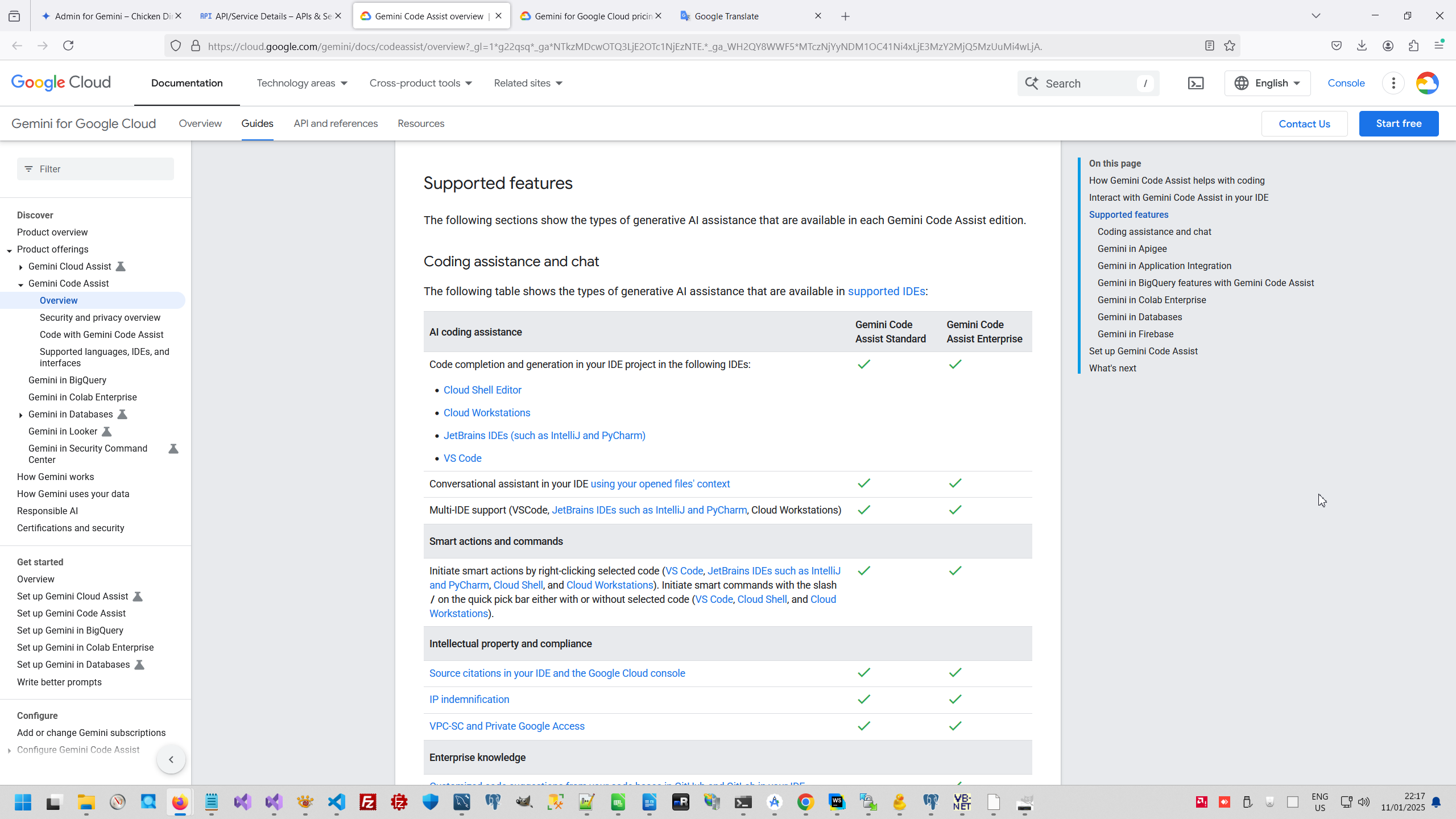Click the Start free button

1399,123
